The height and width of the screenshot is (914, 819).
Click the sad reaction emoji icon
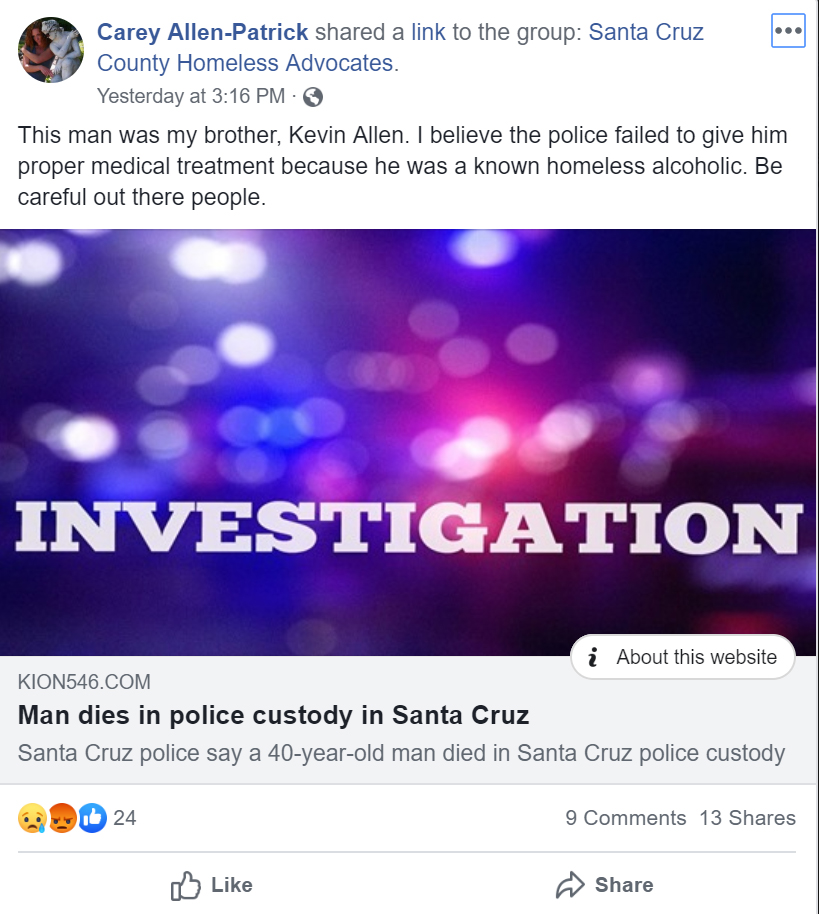[x=32, y=819]
